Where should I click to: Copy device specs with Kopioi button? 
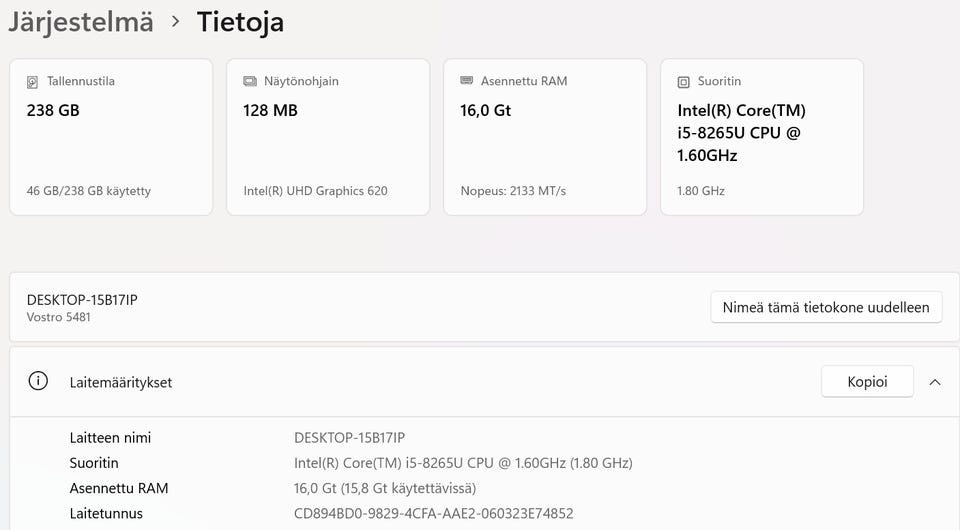(x=867, y=382)
